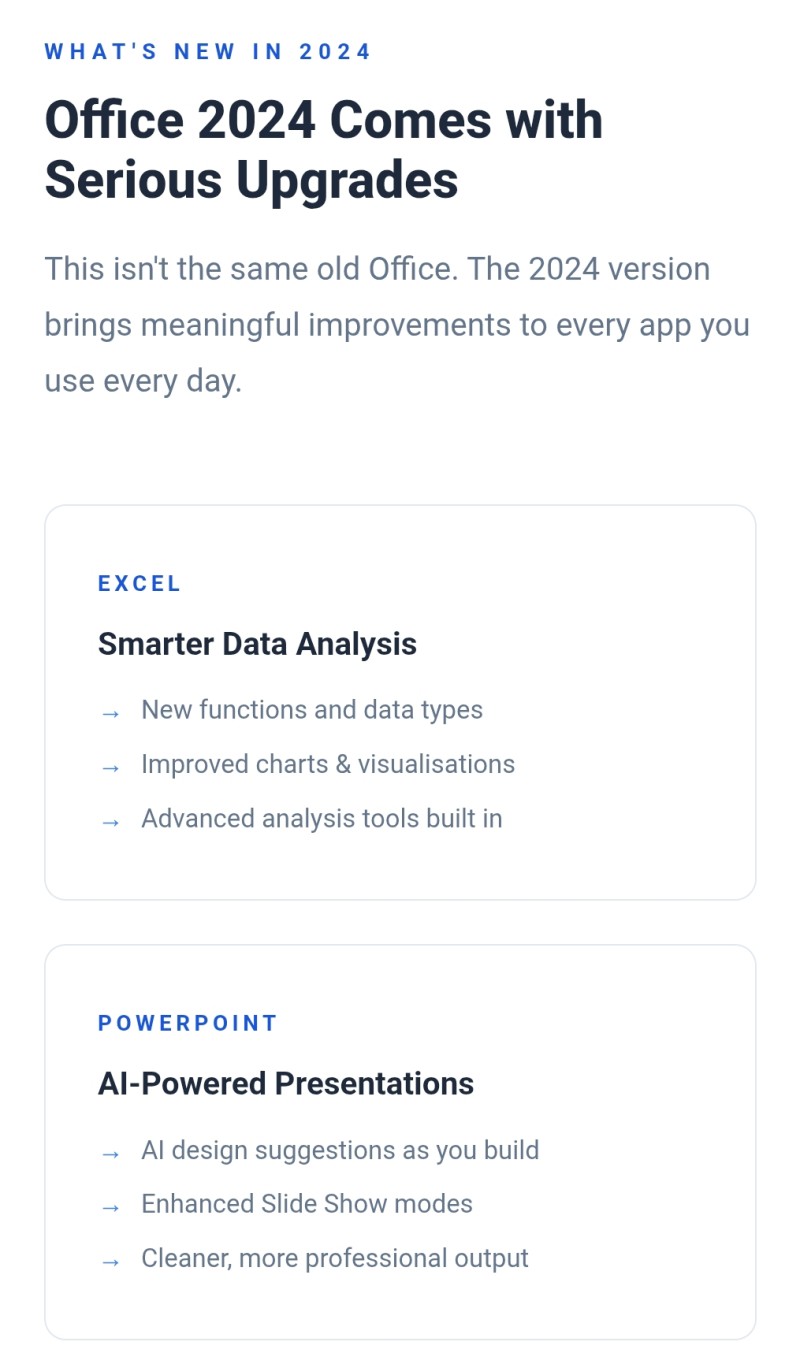800x1364 pixels.
Task: Select the EXCEL category label
Action: [x=139, y=584]
